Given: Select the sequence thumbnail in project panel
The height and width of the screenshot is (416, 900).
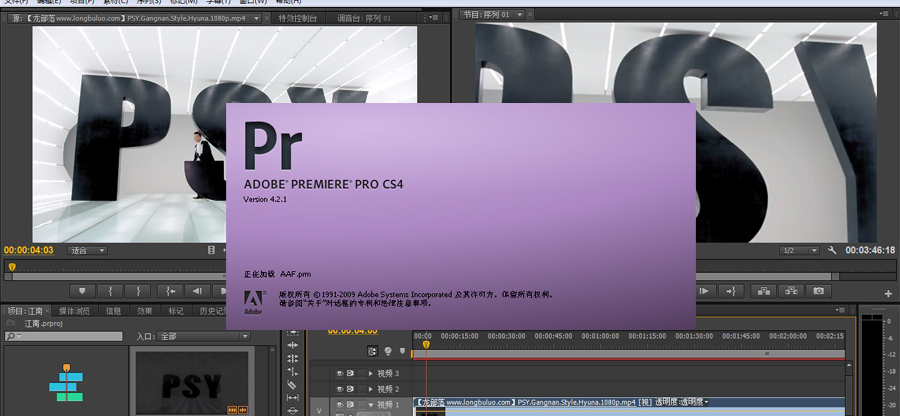Looking at the screenshot, I should point(66,382).
